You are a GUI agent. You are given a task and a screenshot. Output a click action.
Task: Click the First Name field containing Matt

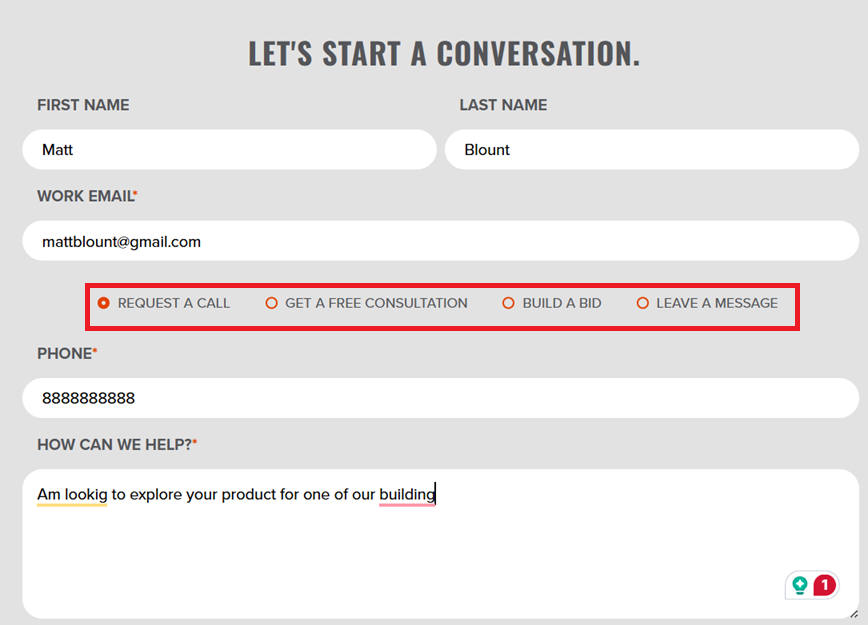coord(229,149)
